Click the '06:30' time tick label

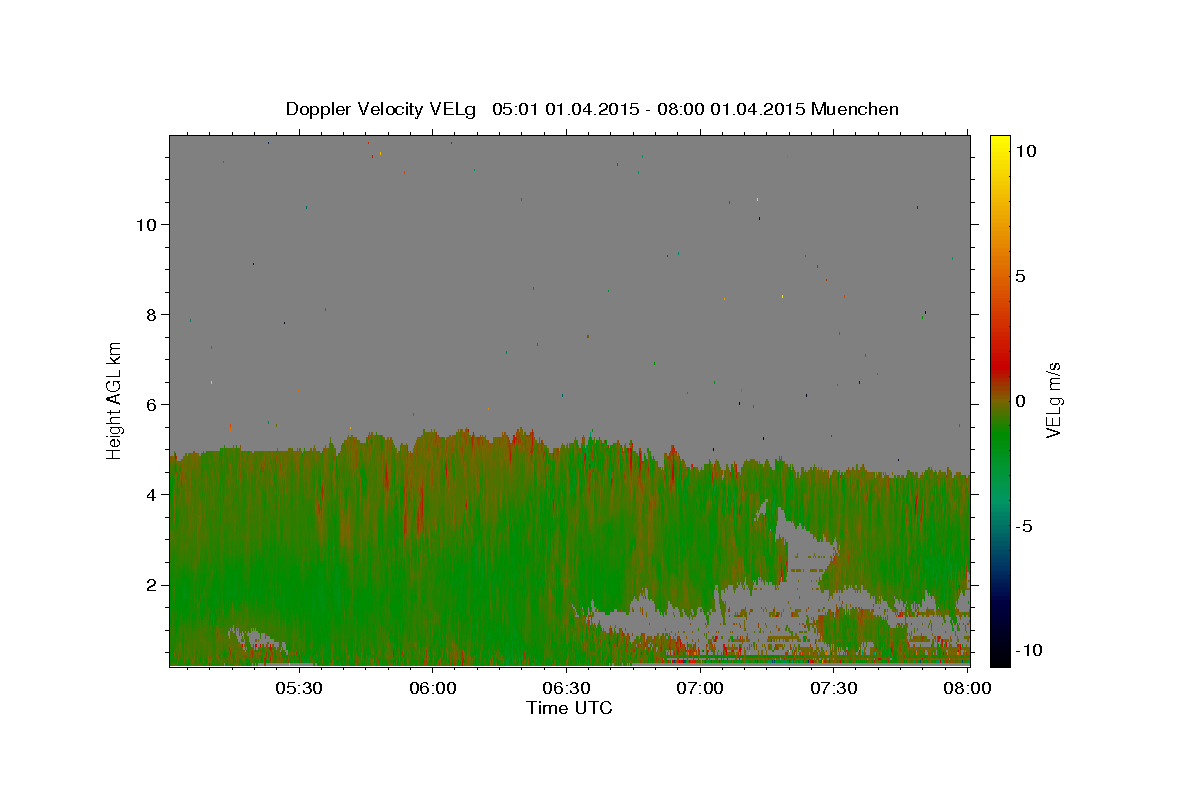[x=566, y=688]
